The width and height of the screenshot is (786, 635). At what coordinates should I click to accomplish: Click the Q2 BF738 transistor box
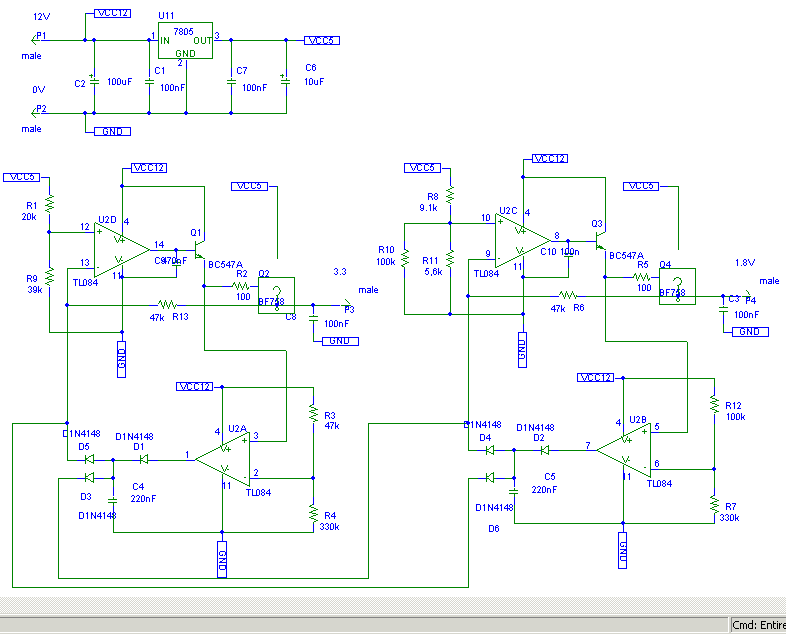pos(277,293)
